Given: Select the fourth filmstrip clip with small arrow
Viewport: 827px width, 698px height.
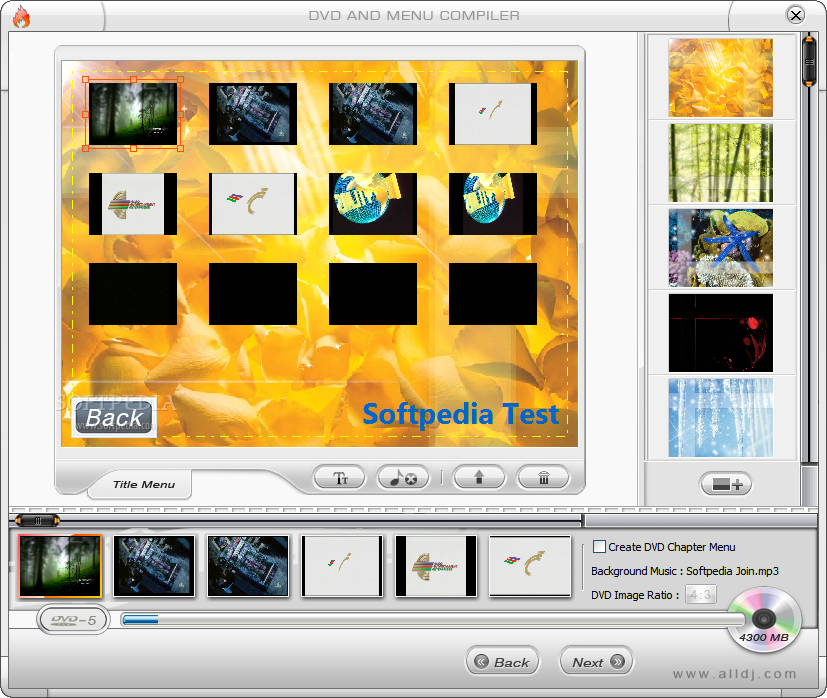Looking at the screenshot, I should click(342, 566).
